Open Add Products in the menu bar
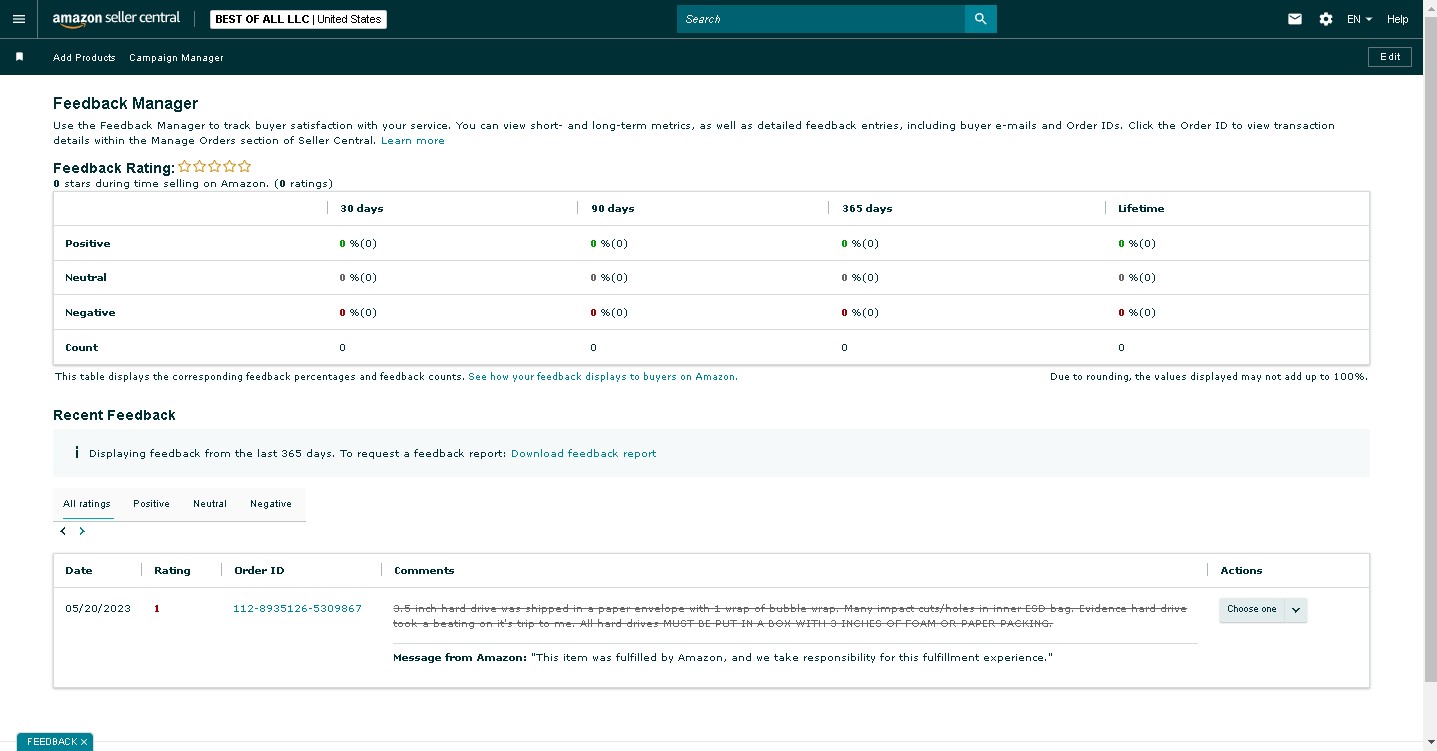 click(x=84, y=58)
